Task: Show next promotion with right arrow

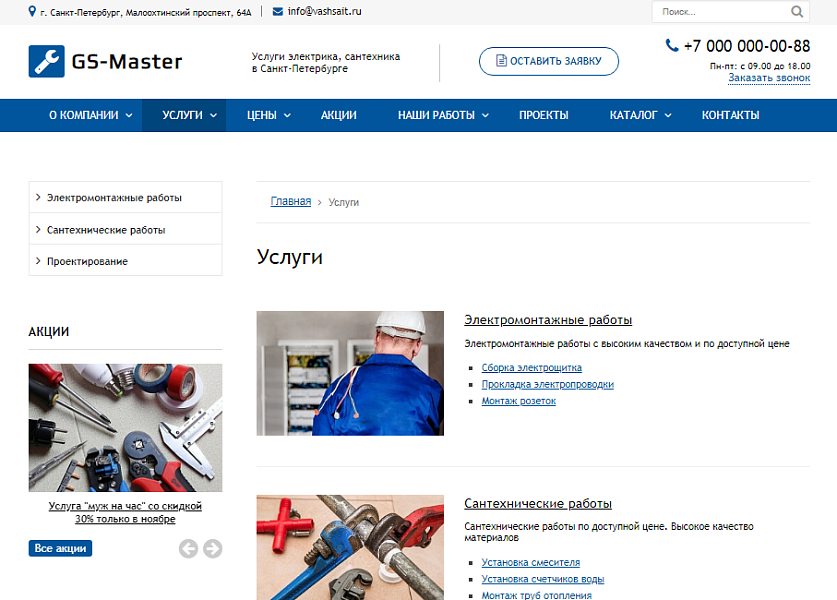Action: (x=212, y=548)
